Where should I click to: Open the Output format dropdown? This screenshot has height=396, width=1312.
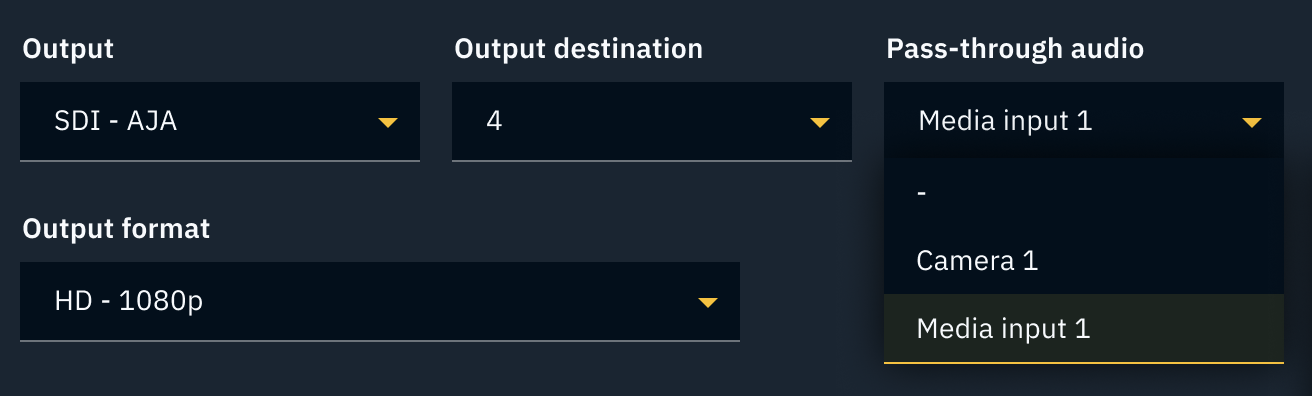click(380, 301)
